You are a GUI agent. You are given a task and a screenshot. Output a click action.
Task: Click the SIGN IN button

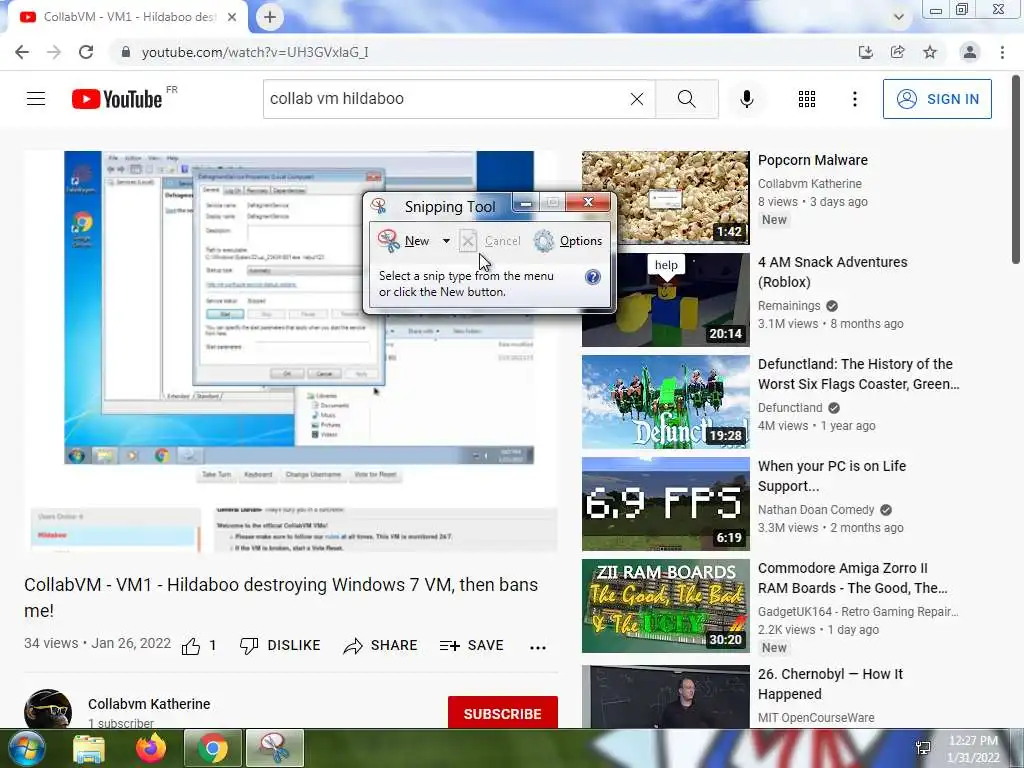tap(937, 99)
